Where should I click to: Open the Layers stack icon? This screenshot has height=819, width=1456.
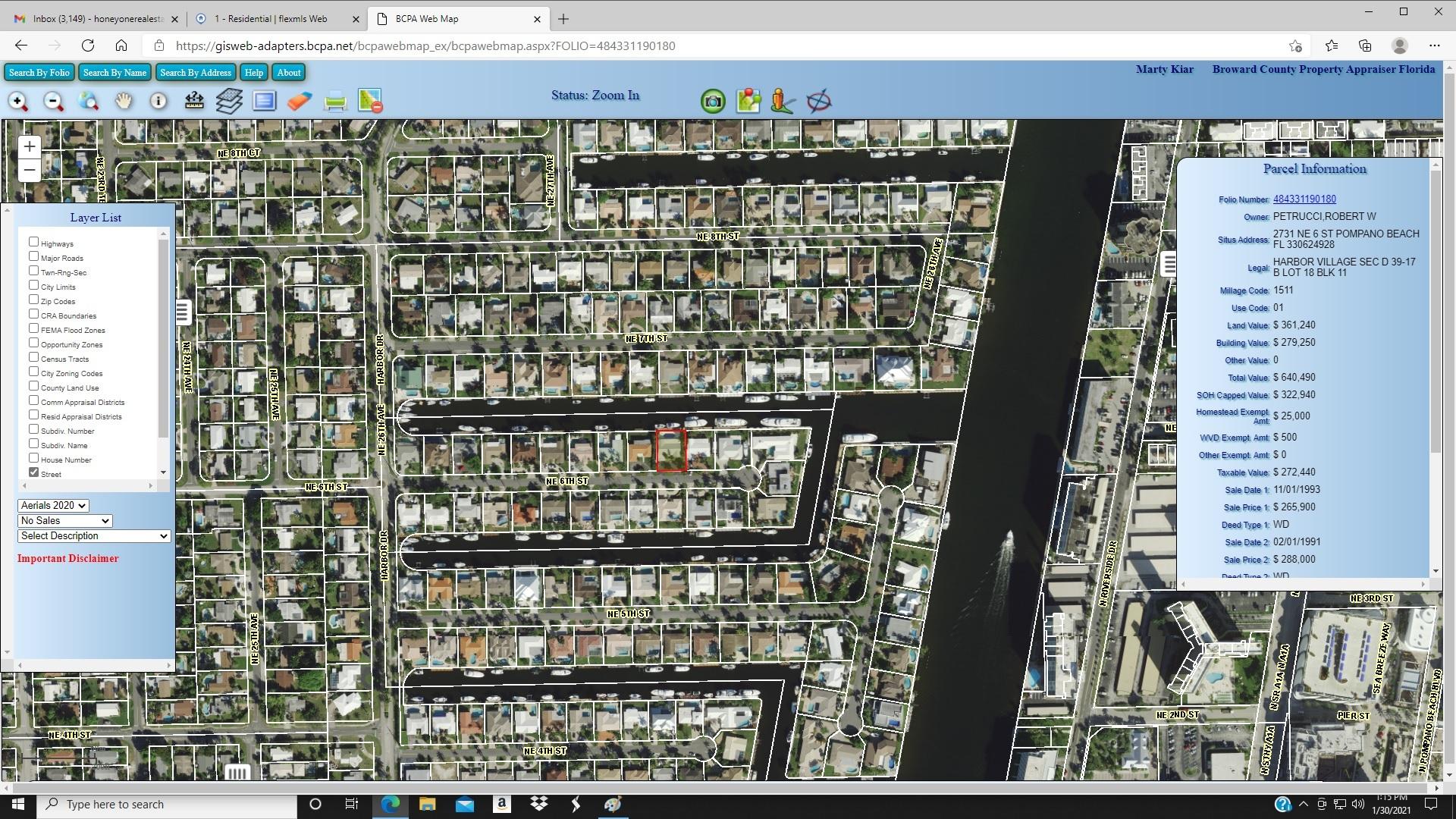tap(229, 102)
